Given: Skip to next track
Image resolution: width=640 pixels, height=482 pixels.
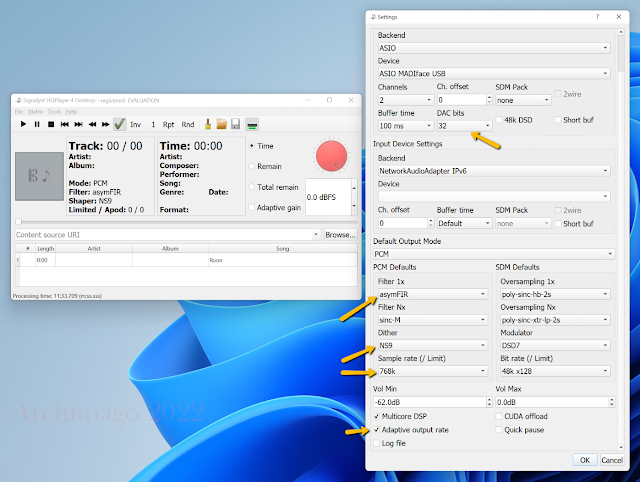Looking at the screenshot, I should [78, 124].
